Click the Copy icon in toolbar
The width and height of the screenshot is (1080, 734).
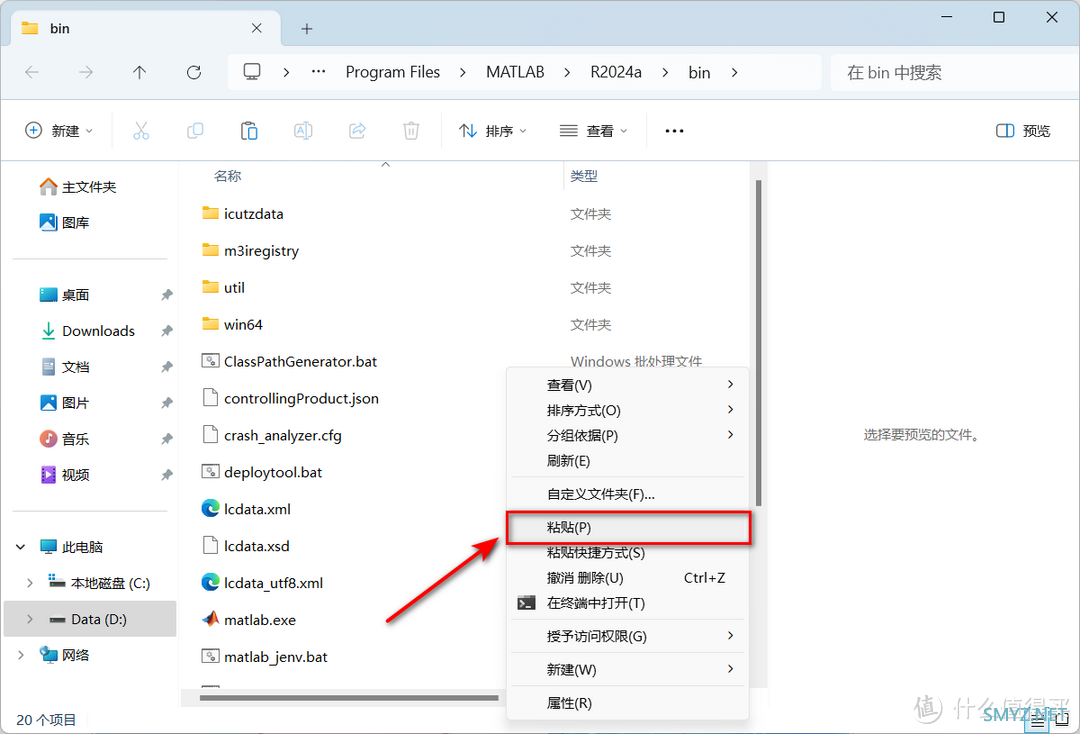tap(195, 131)
